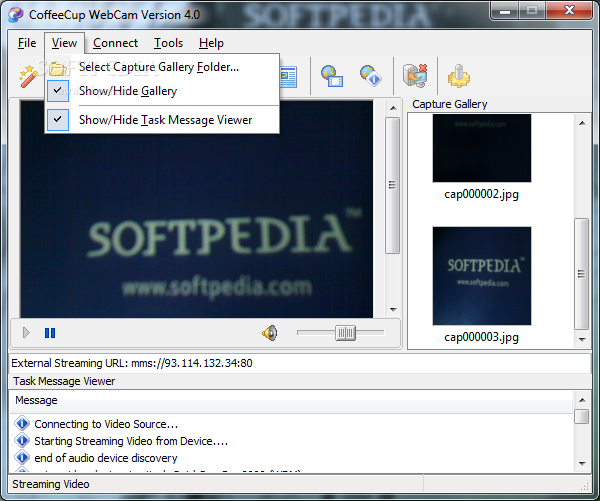Open thumbnail cap000003.jpg in Capture Gallery
This screenshot has height=501, width=600.
tap(482, 276)
